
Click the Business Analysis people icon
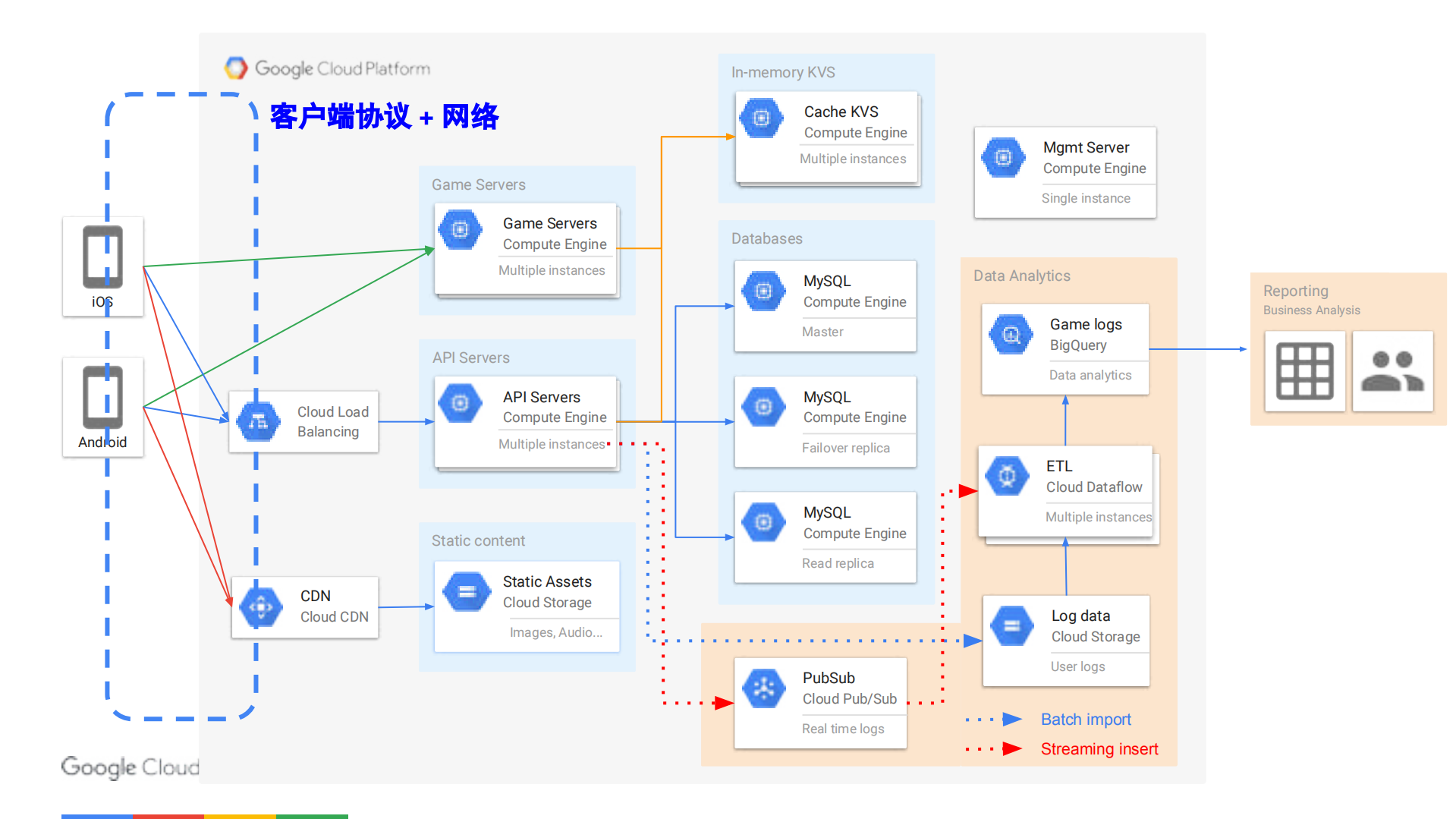click(x=1392, y=371)
